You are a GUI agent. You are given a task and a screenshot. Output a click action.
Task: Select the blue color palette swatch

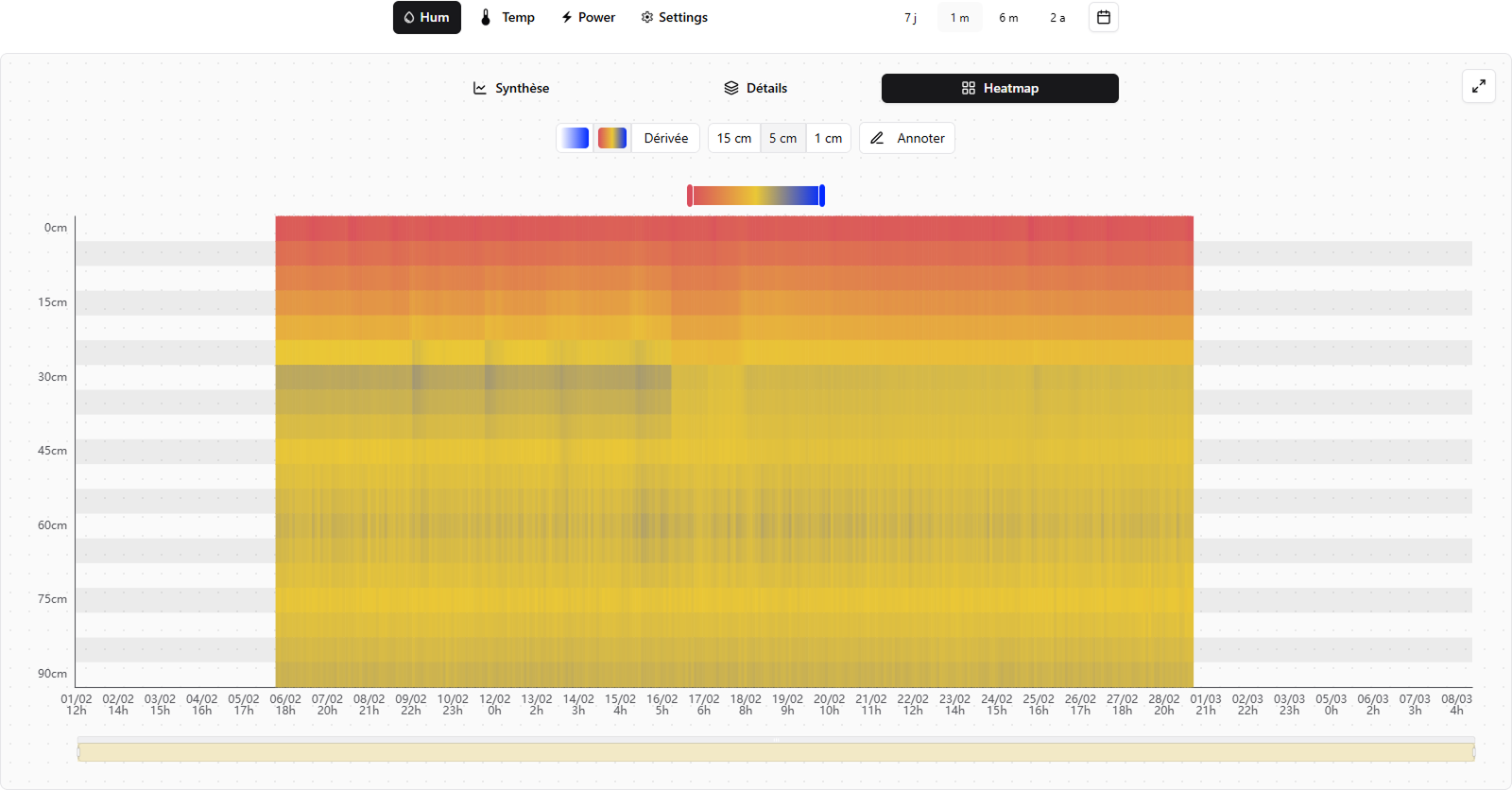575,138
